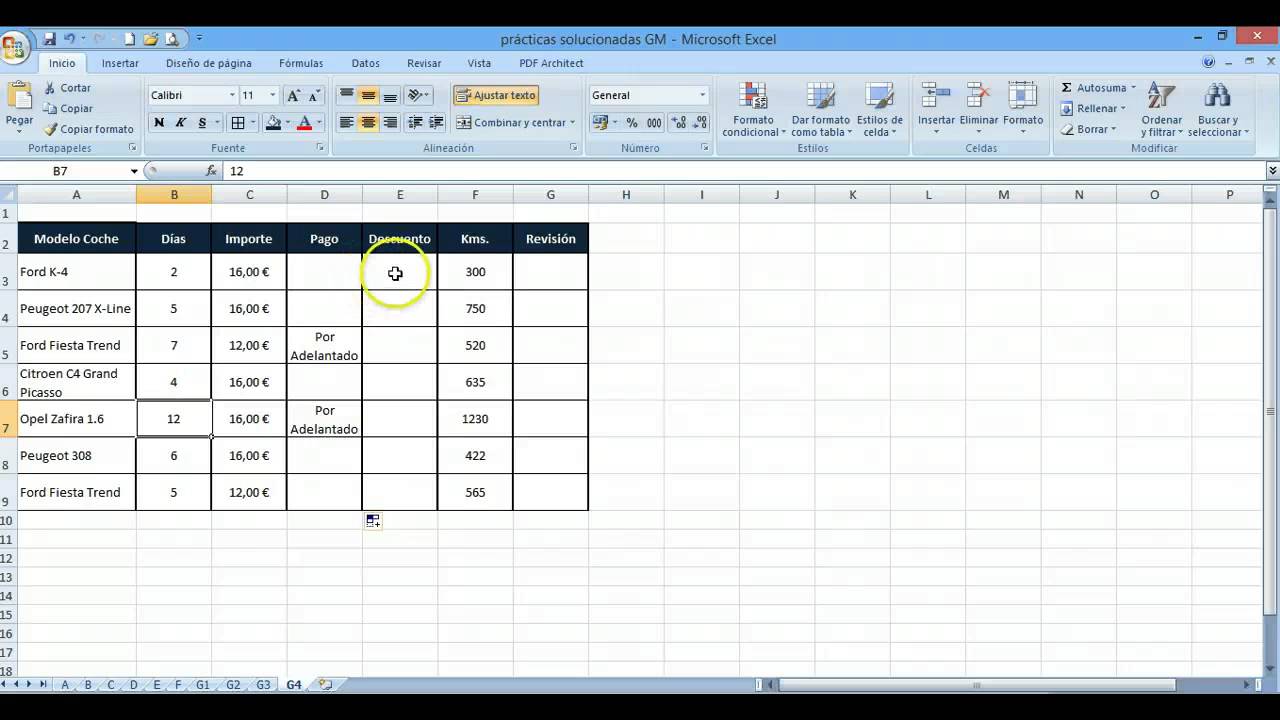Apply percent style
Screen dimensions: 1280x720
click(x=632, y=123)
